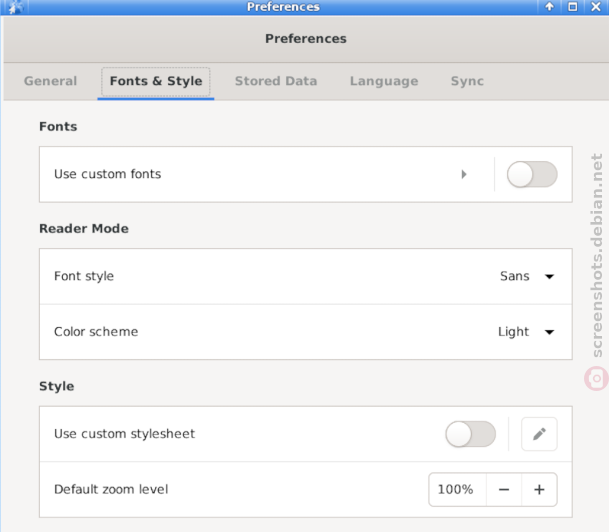This screenshot has height=532, width=609.
Task: Open the Font style Sans dropdown
Action: pyautogui.click(x=527, y=276)
